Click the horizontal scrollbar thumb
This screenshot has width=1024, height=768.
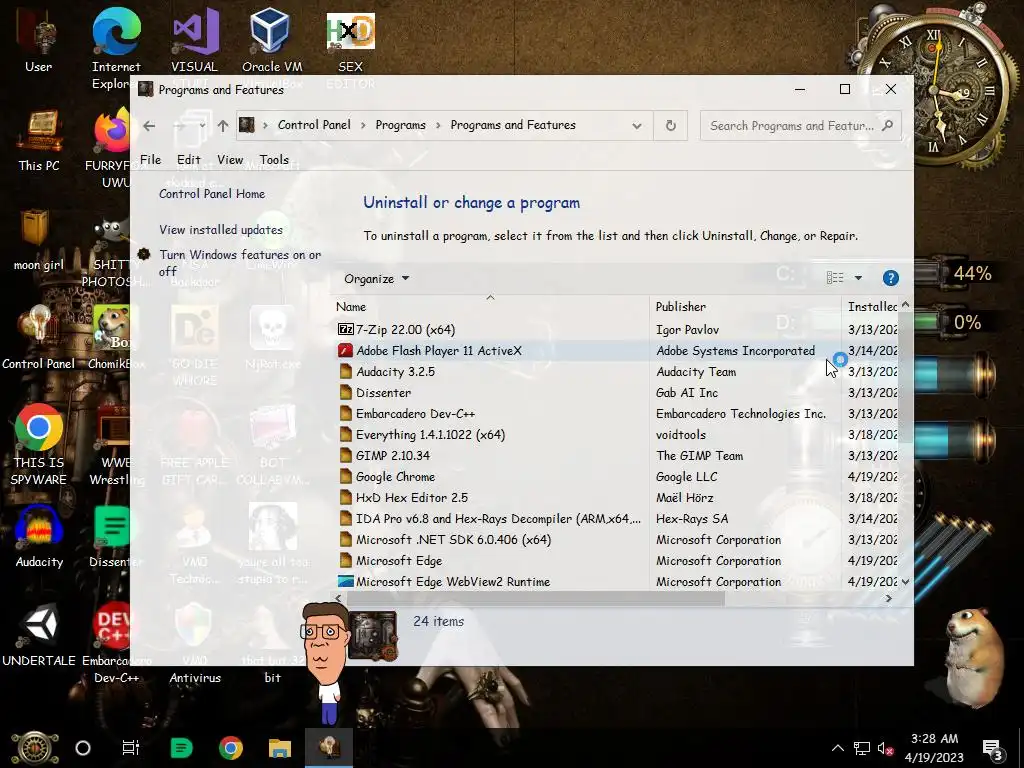pos(536,598)
